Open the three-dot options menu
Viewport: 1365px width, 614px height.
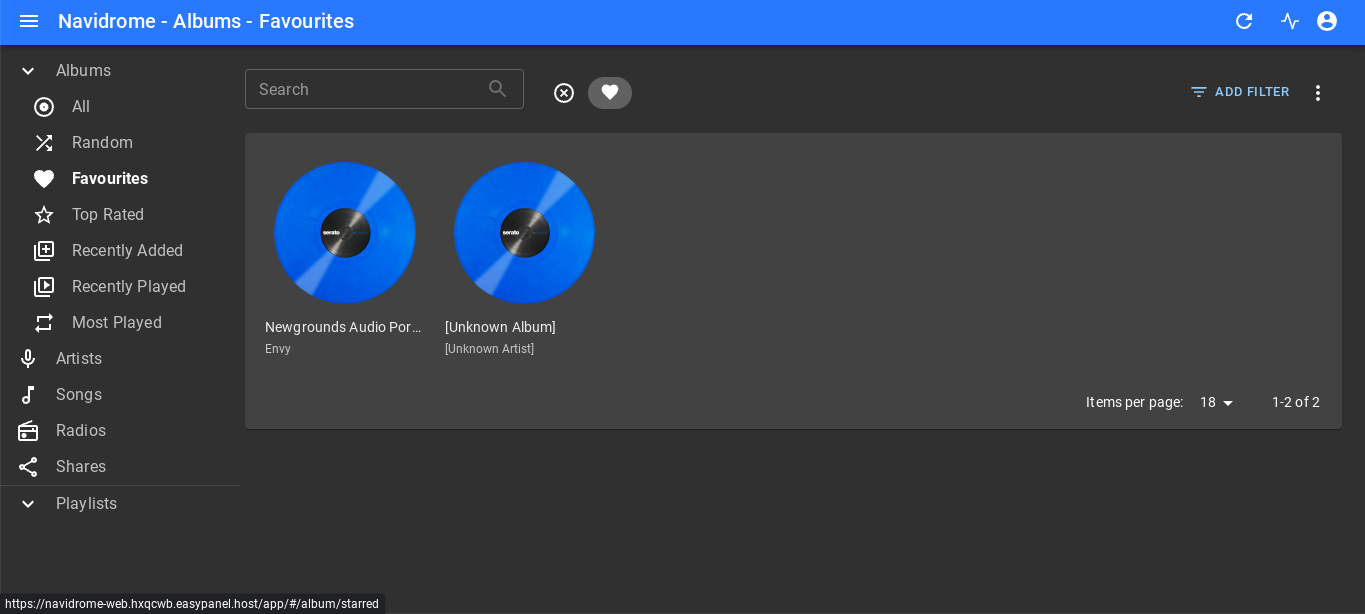pos(1318,93)
